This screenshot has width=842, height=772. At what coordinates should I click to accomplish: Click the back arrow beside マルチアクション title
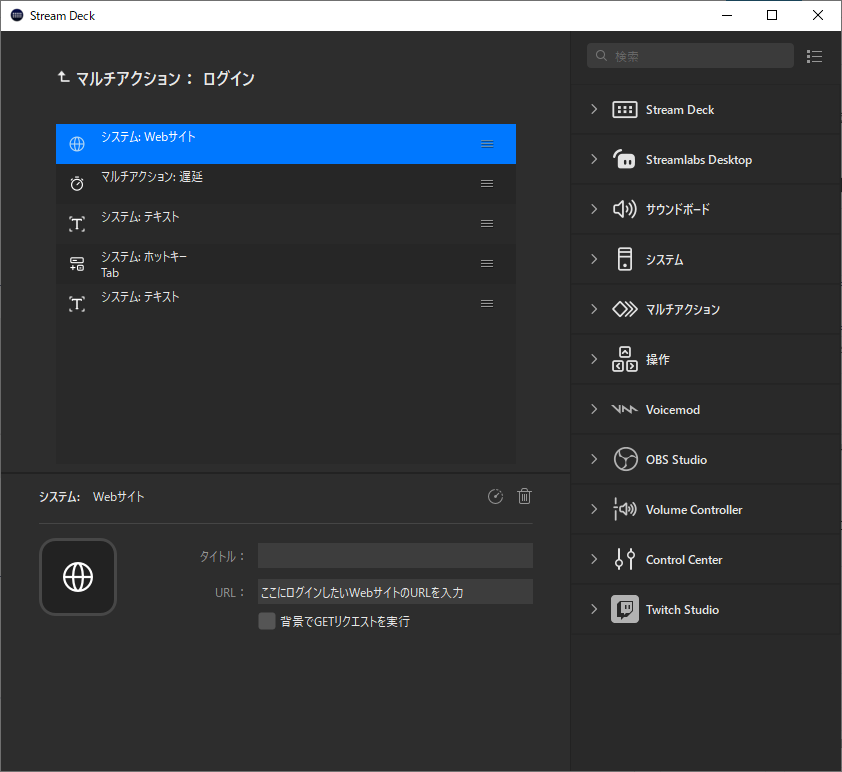pos(63,77)
